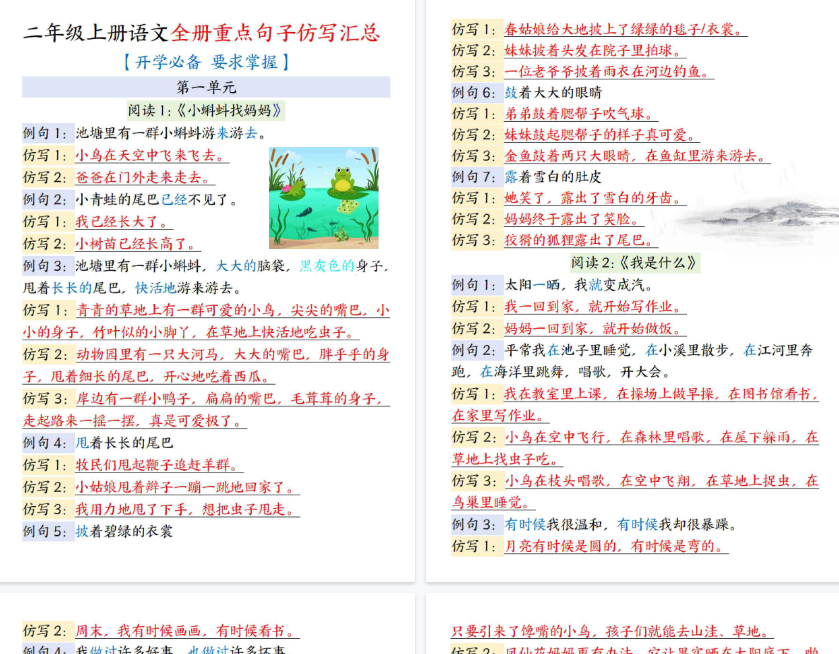Click the sentence 月亮有时候是圆的,有时候是弯的
This screenshot has width=839, height=654.
coord(615,546)
